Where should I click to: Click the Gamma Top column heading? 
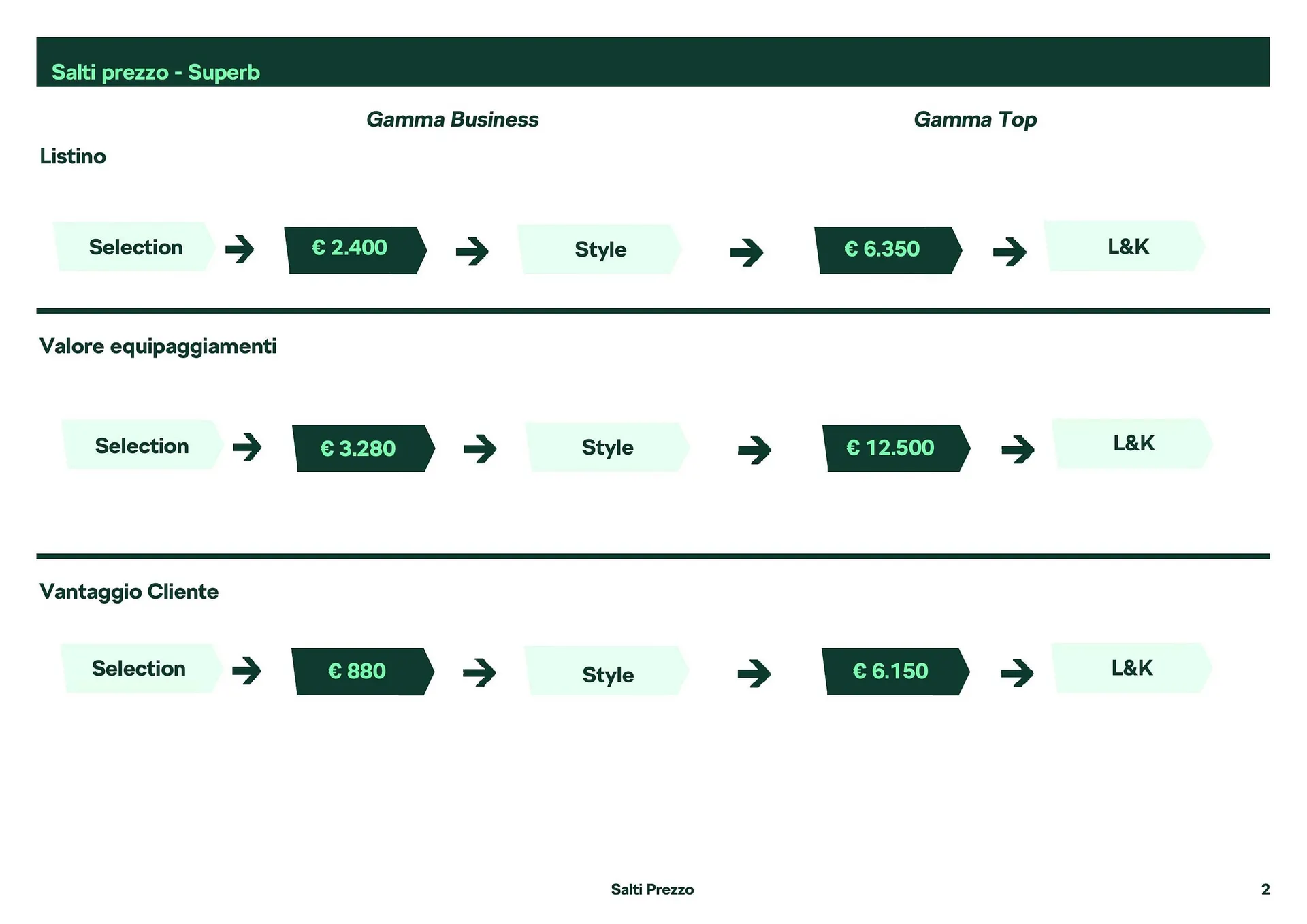975,120
